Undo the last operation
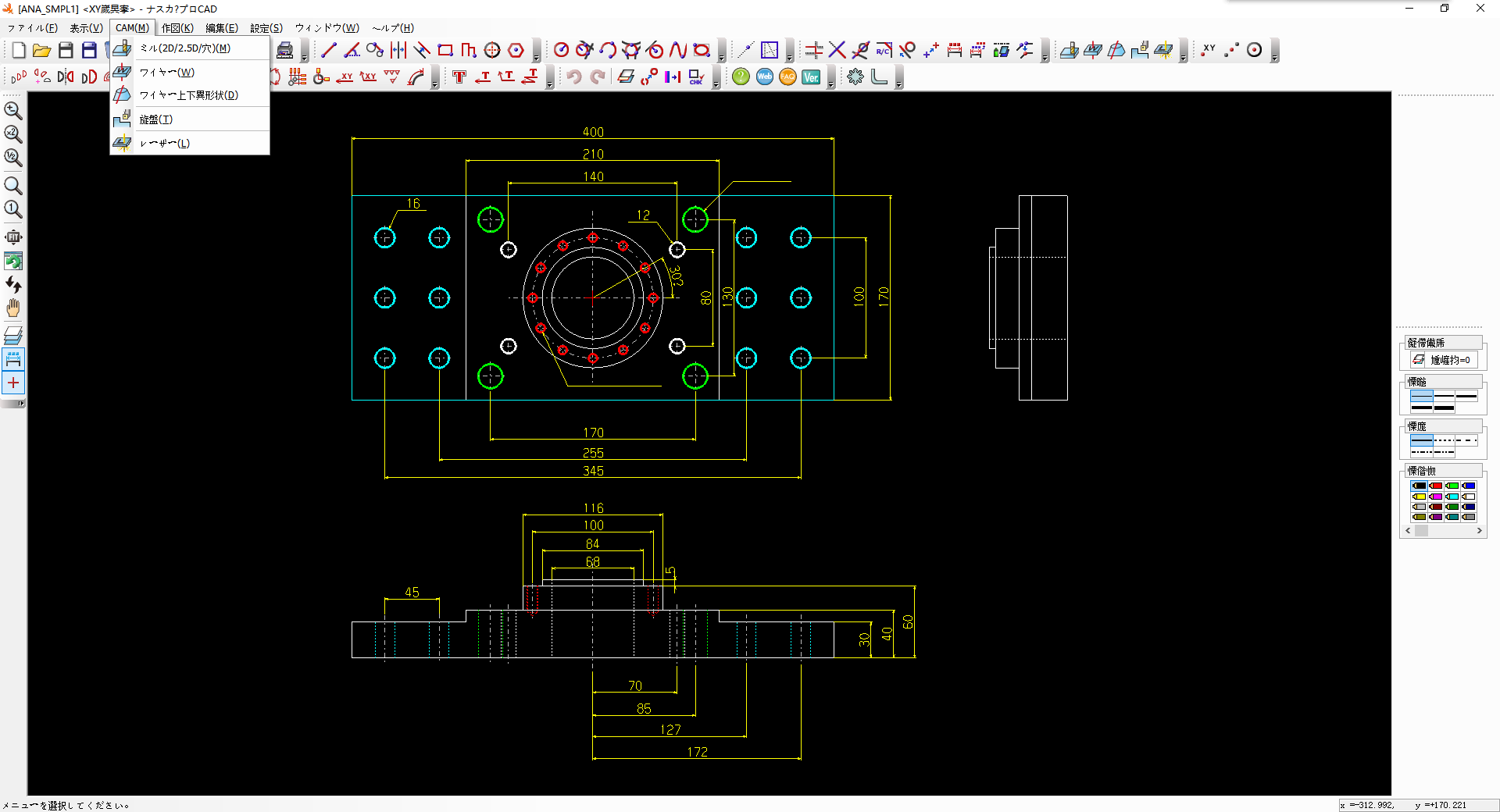The height and width of the screenshot is (812, 1500). 574,77
